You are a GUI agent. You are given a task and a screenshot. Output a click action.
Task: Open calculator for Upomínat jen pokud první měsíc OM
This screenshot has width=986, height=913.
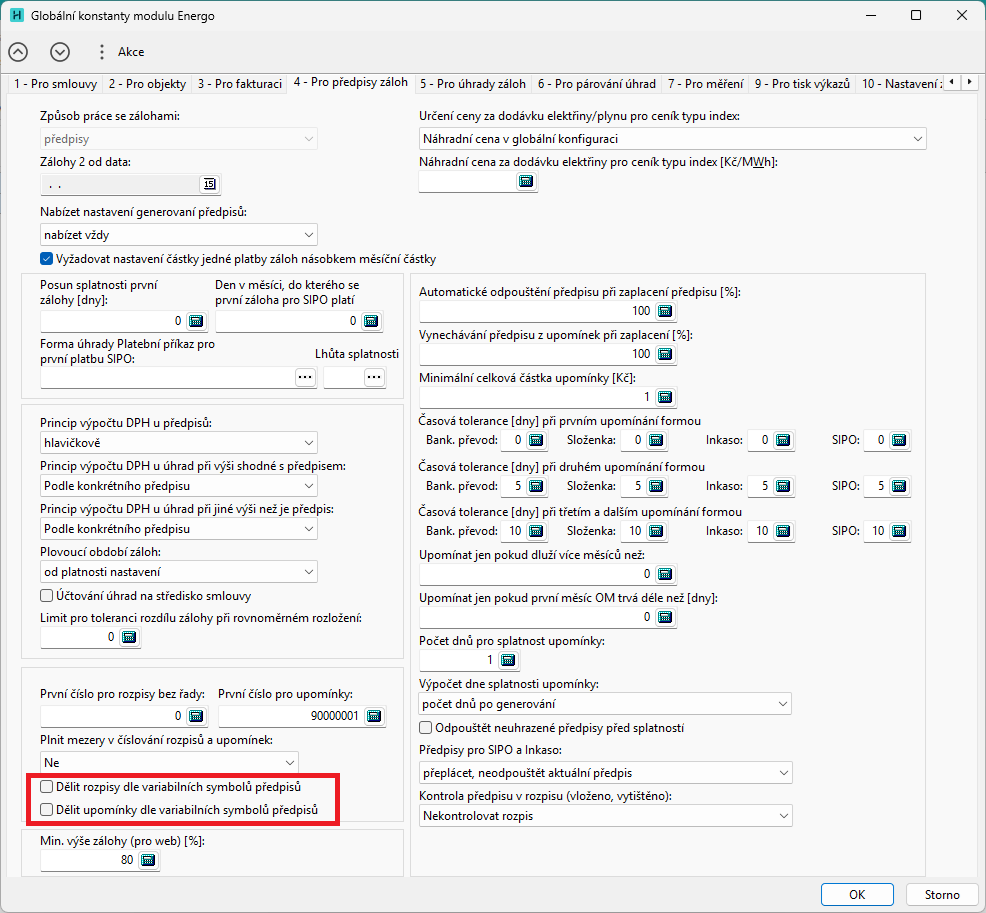click(x=665, y=617)
